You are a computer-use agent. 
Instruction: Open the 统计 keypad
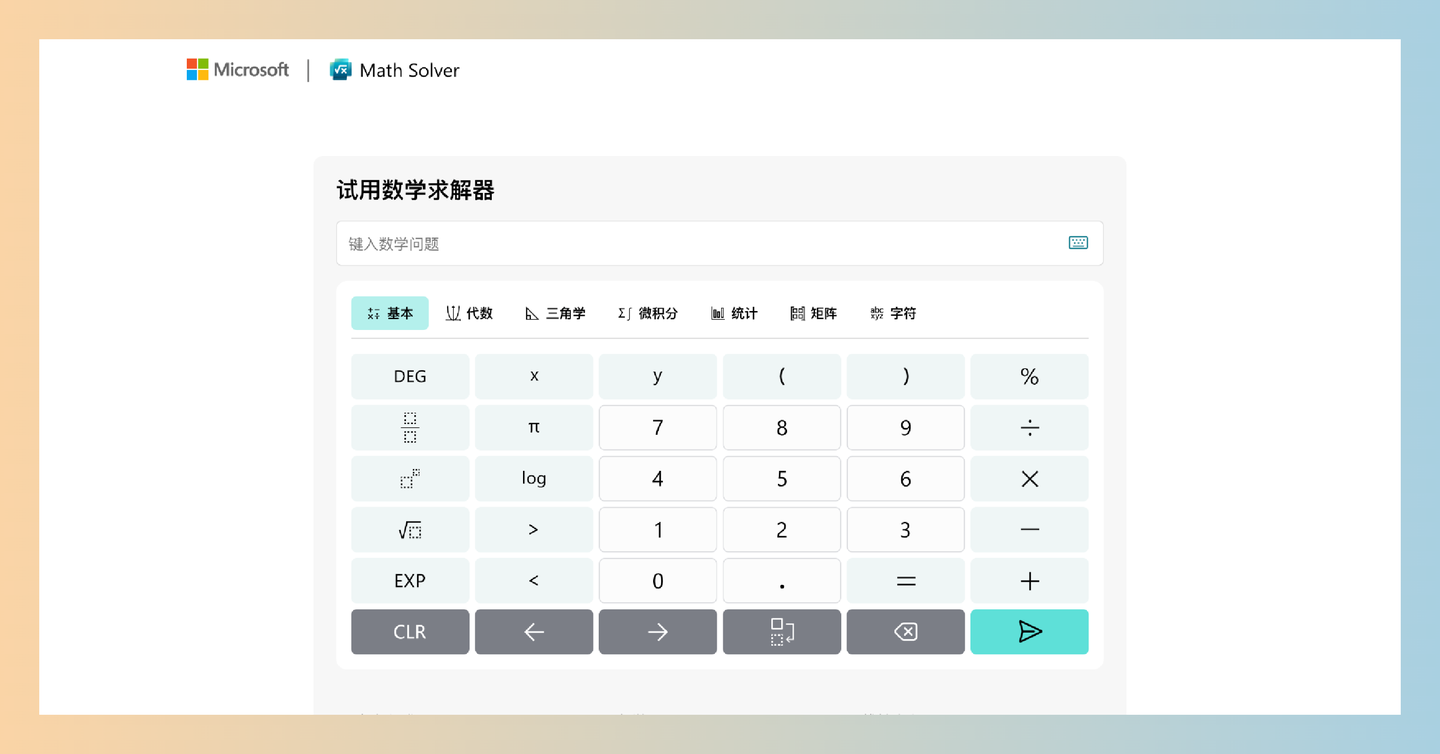click(734, 313)
